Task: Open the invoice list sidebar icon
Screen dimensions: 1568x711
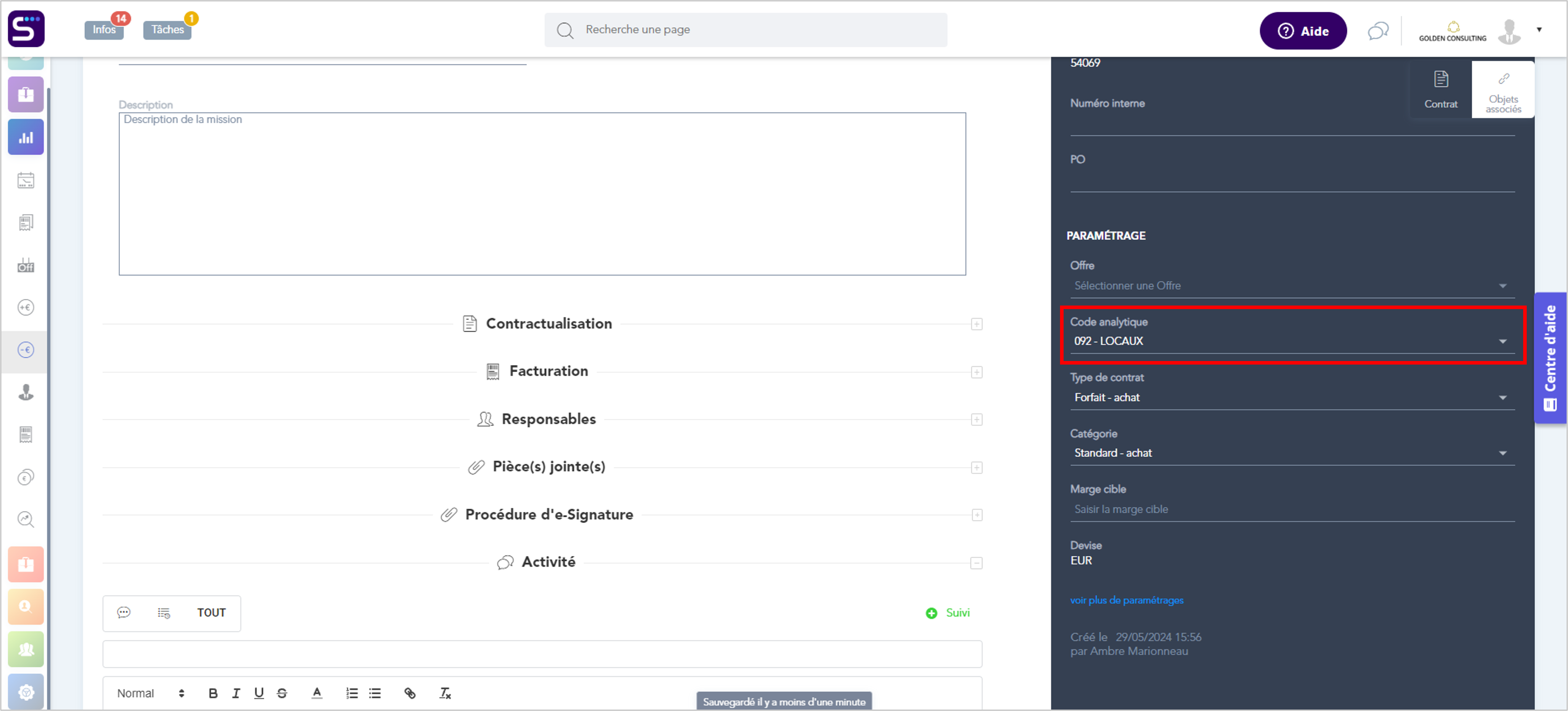Action: 26,435
